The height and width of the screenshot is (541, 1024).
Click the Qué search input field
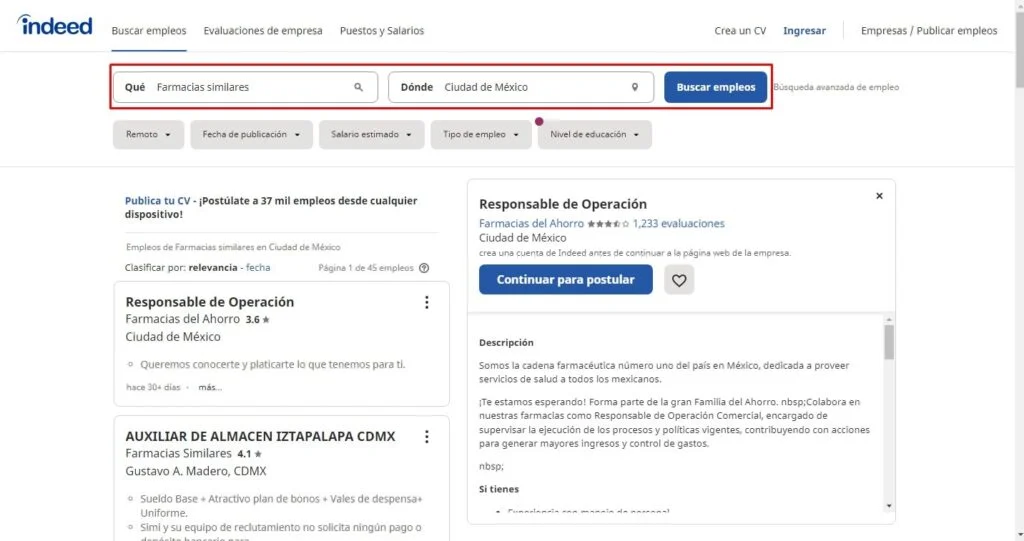246,87
